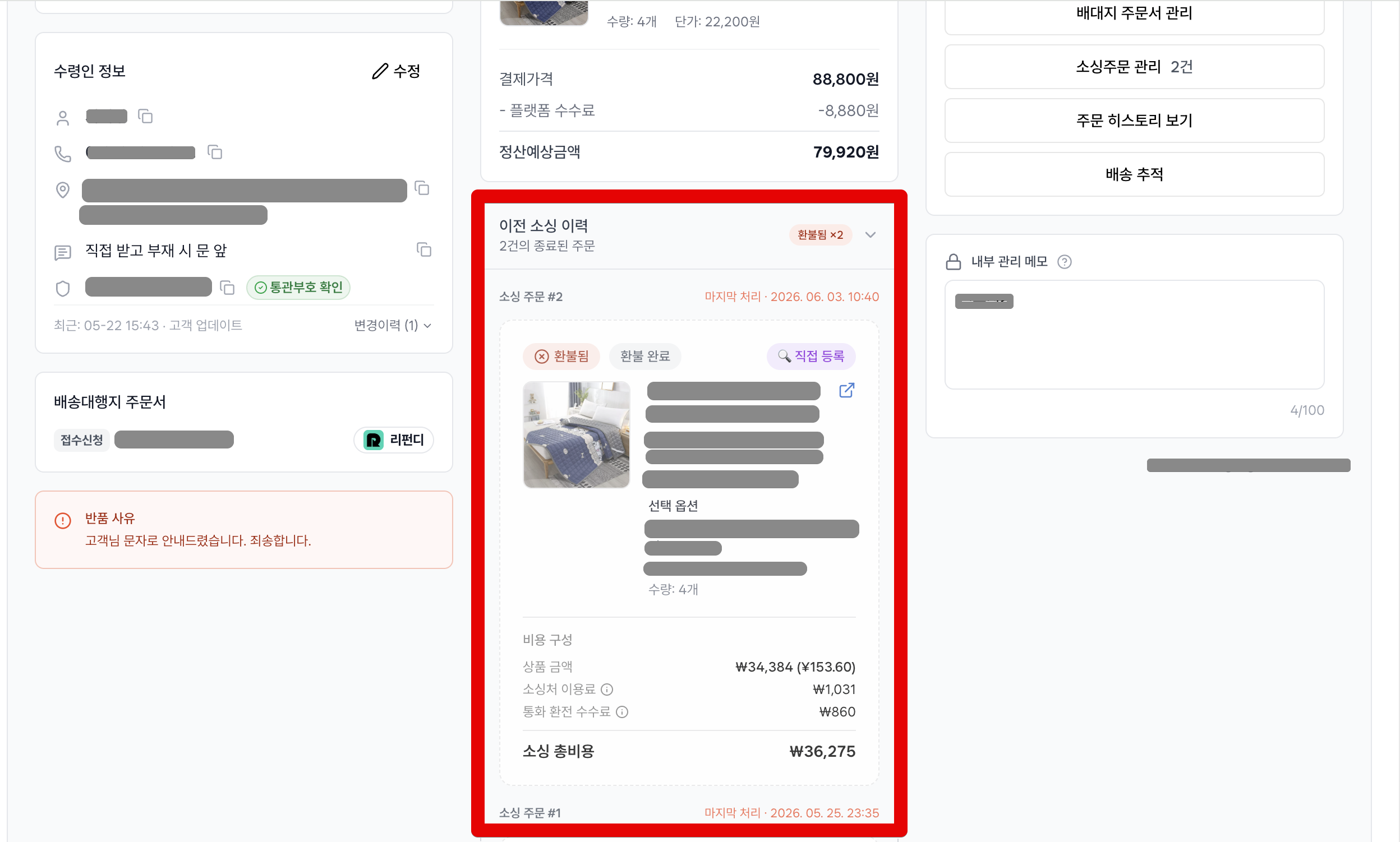
Task: Click the 리펀디 forwarding agent badge
Action: tap(393, 439)
